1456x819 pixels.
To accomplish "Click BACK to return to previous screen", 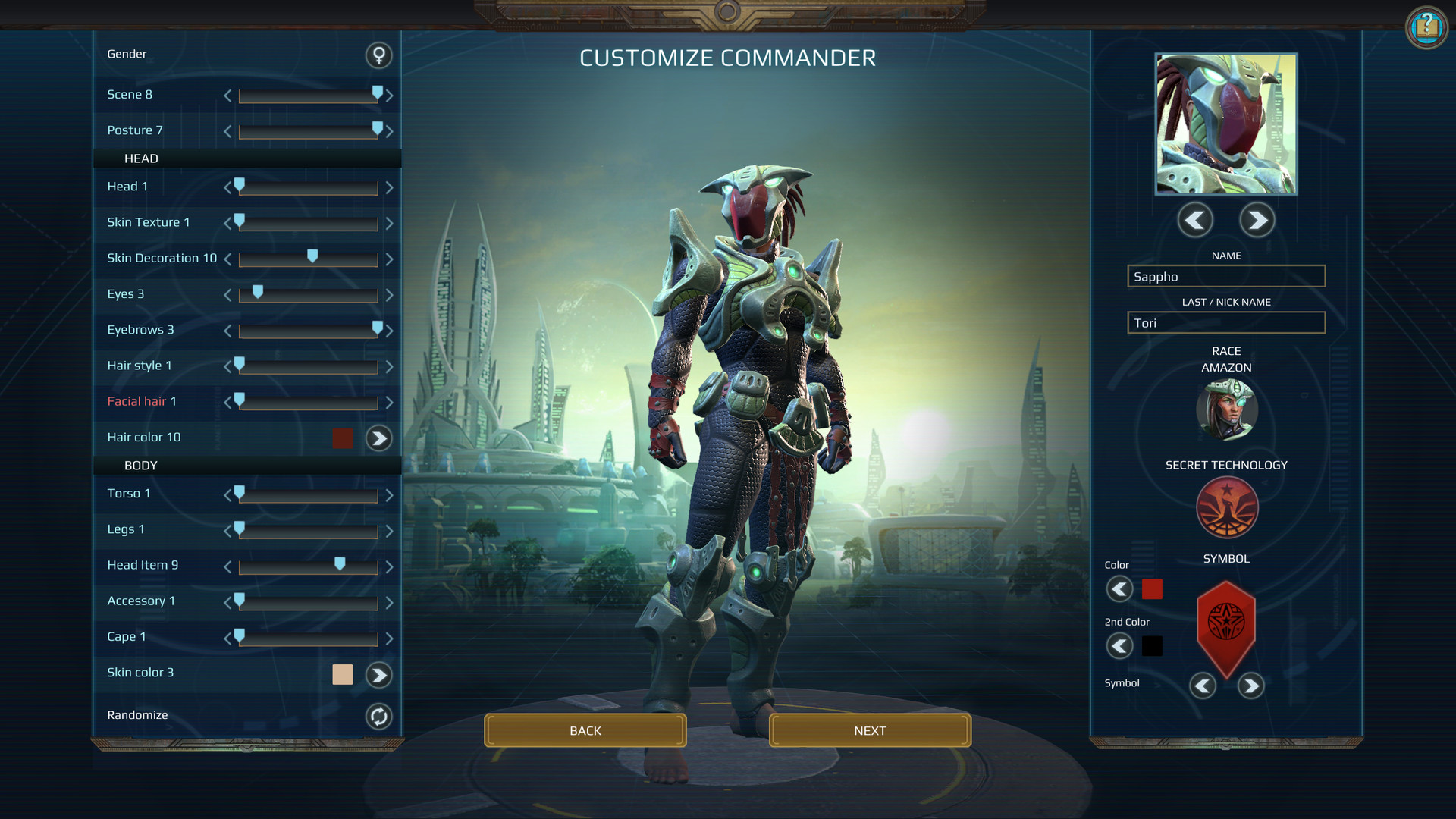I will pyautogui.click(x=585, y=730).
